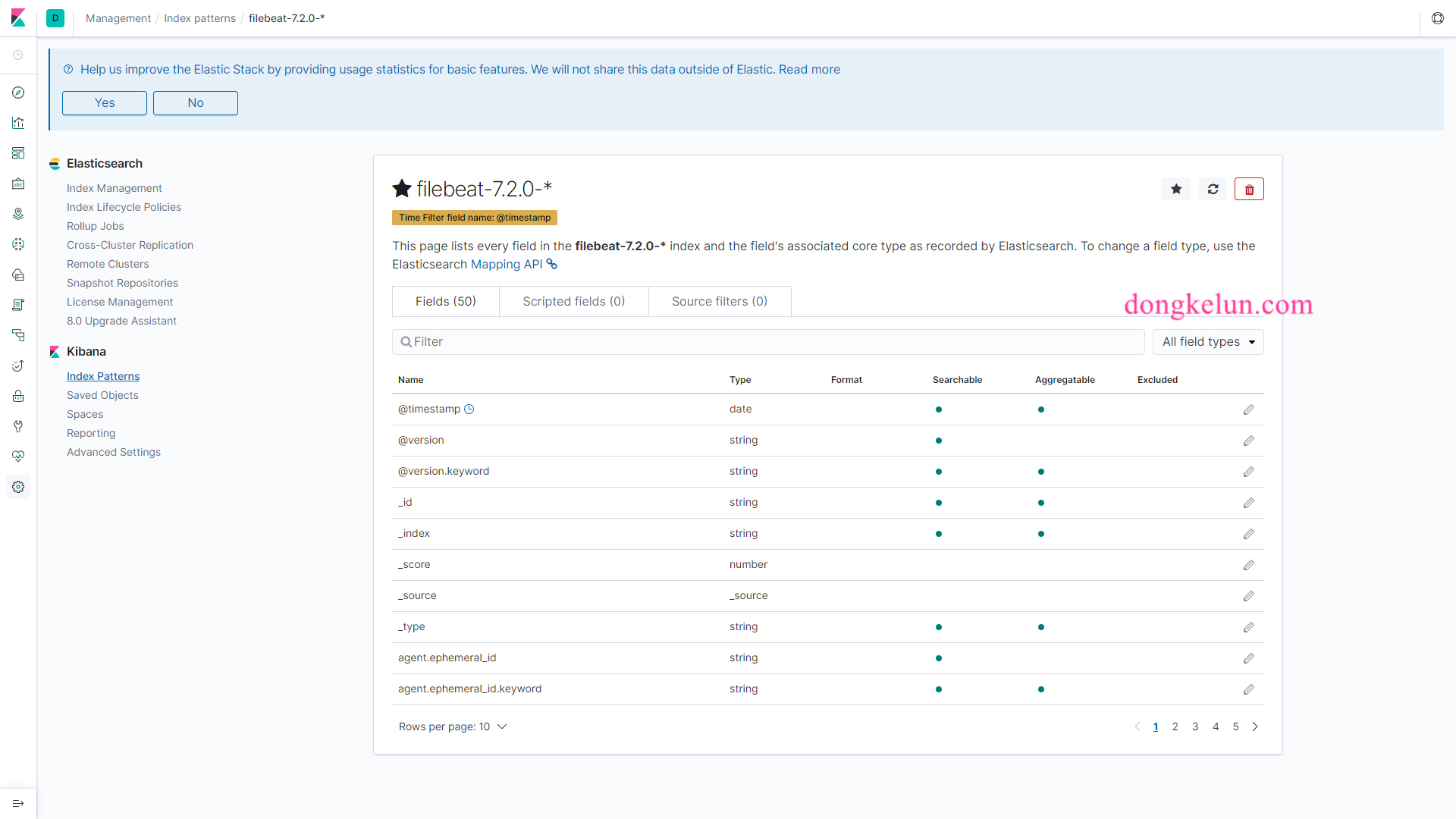The image size is (1456, 819).
Task: Open Rows per page selector
Action: point(453,726)
